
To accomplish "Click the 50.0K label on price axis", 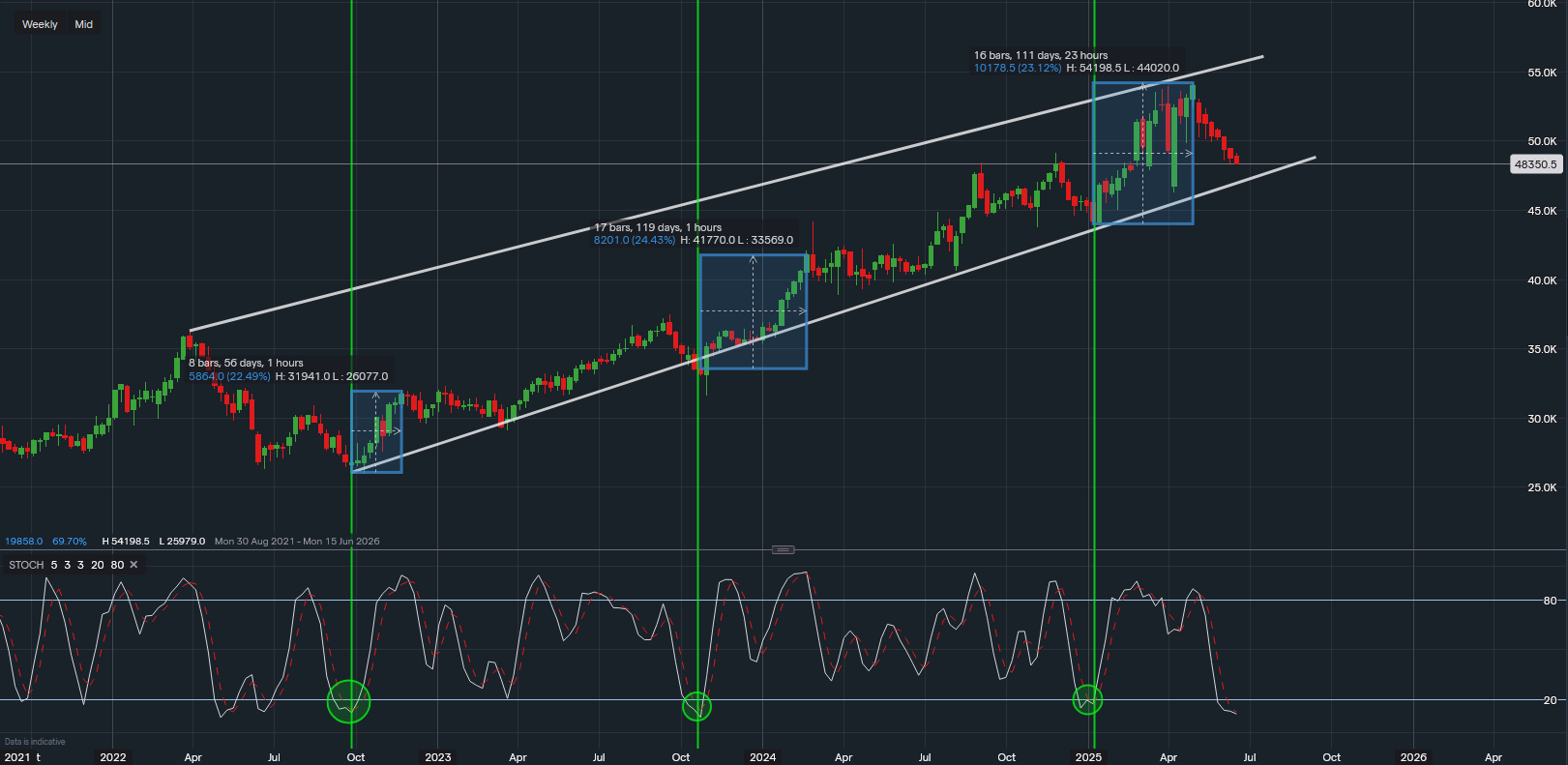I will point(1542,141).
